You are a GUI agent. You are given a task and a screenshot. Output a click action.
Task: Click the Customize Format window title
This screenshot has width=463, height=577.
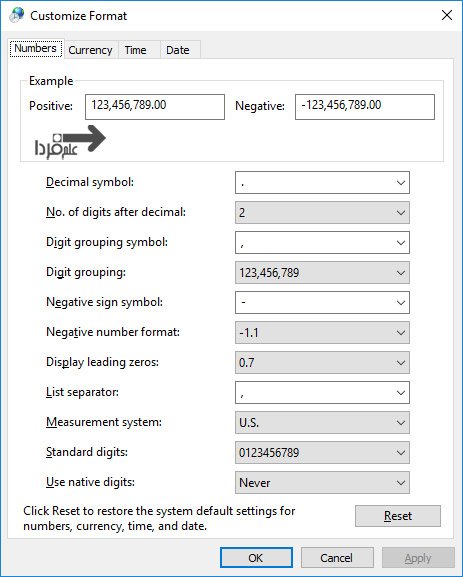coord(79,16)
